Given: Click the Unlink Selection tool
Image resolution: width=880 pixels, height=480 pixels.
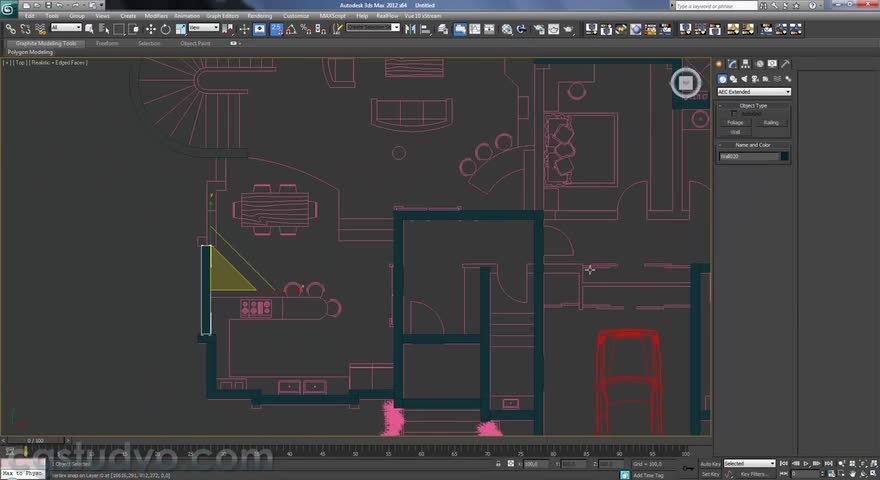Looking at the screenshot, I should pyautogui.click(x=25, y=29).
